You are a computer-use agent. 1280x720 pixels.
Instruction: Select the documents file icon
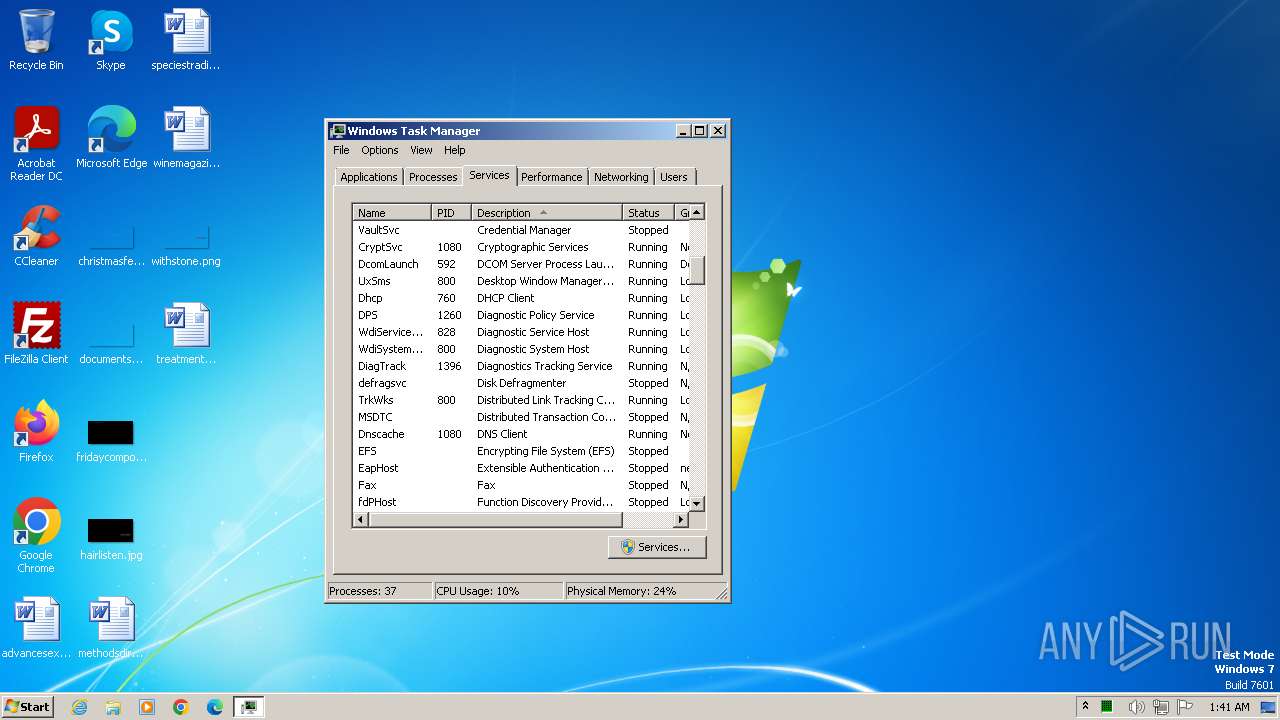[x=111, y=343]
